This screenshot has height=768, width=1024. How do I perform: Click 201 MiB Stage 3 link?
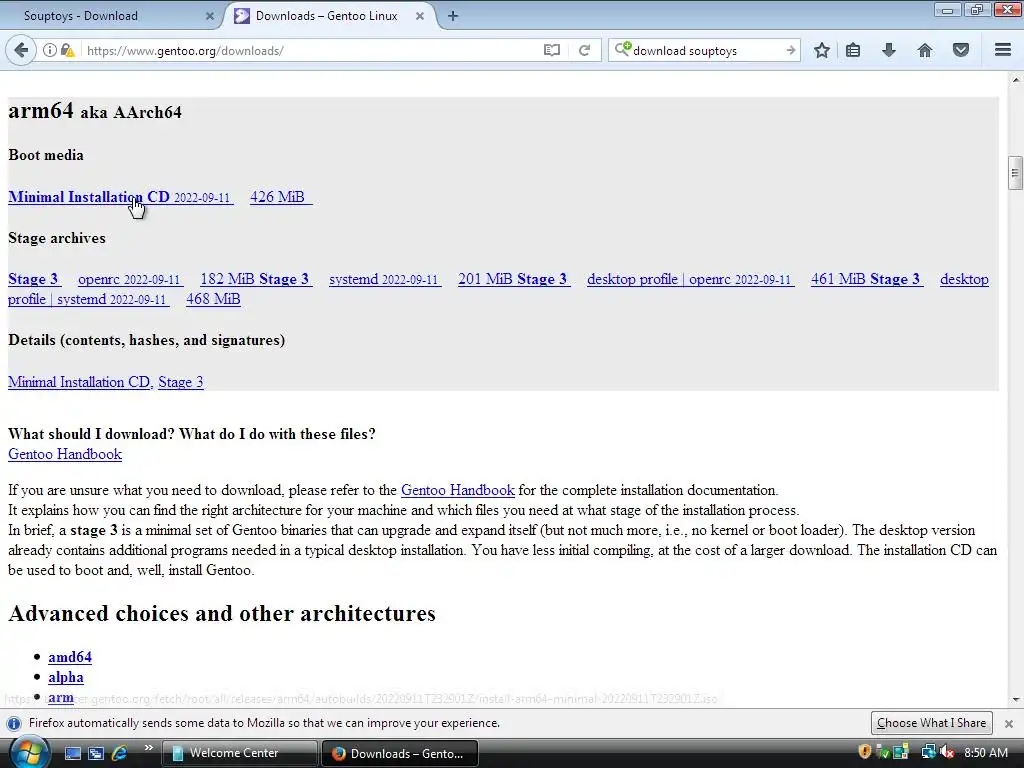pos(514,279)
